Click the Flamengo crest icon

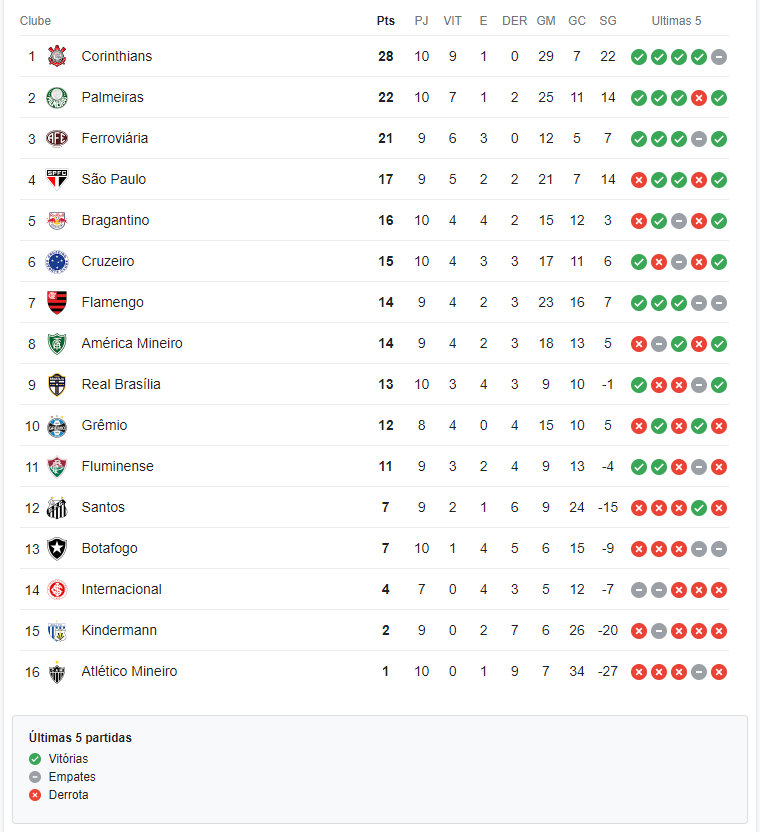57,302
